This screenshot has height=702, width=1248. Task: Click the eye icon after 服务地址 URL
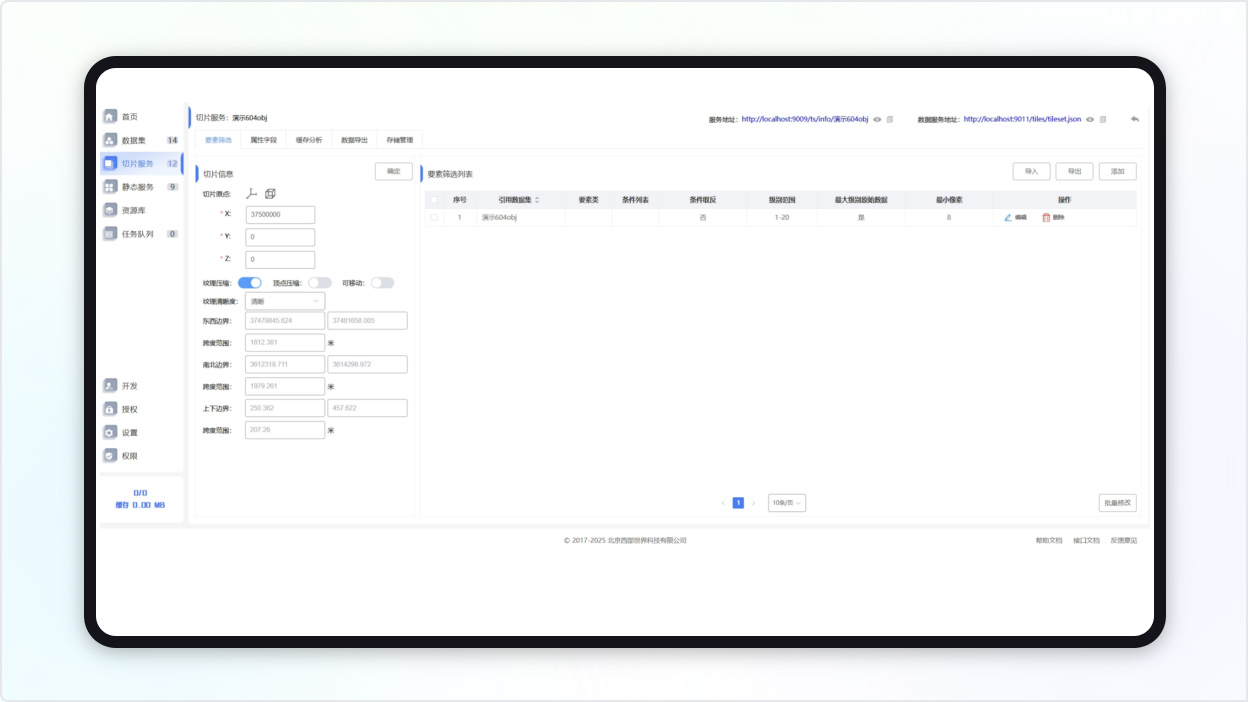coord(877,120)
